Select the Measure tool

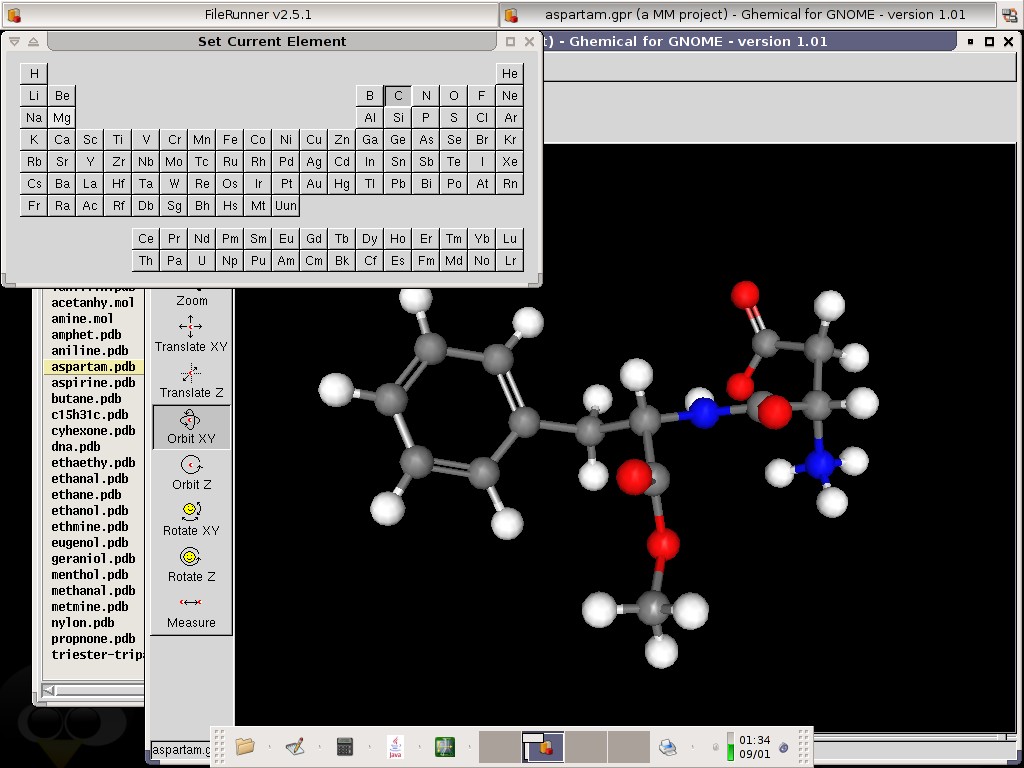pos(191,610)
